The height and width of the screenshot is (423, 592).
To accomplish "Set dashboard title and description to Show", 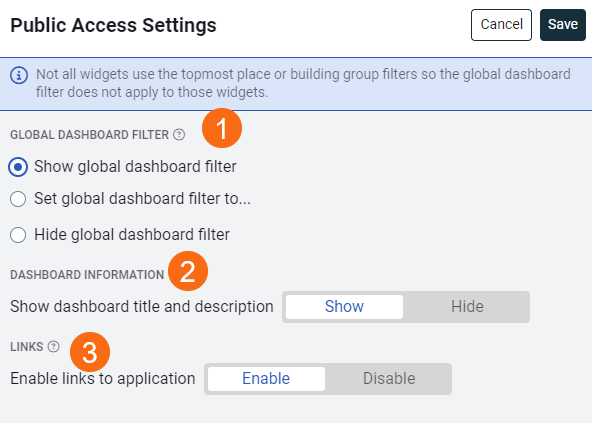I will [x=344, y=307].
